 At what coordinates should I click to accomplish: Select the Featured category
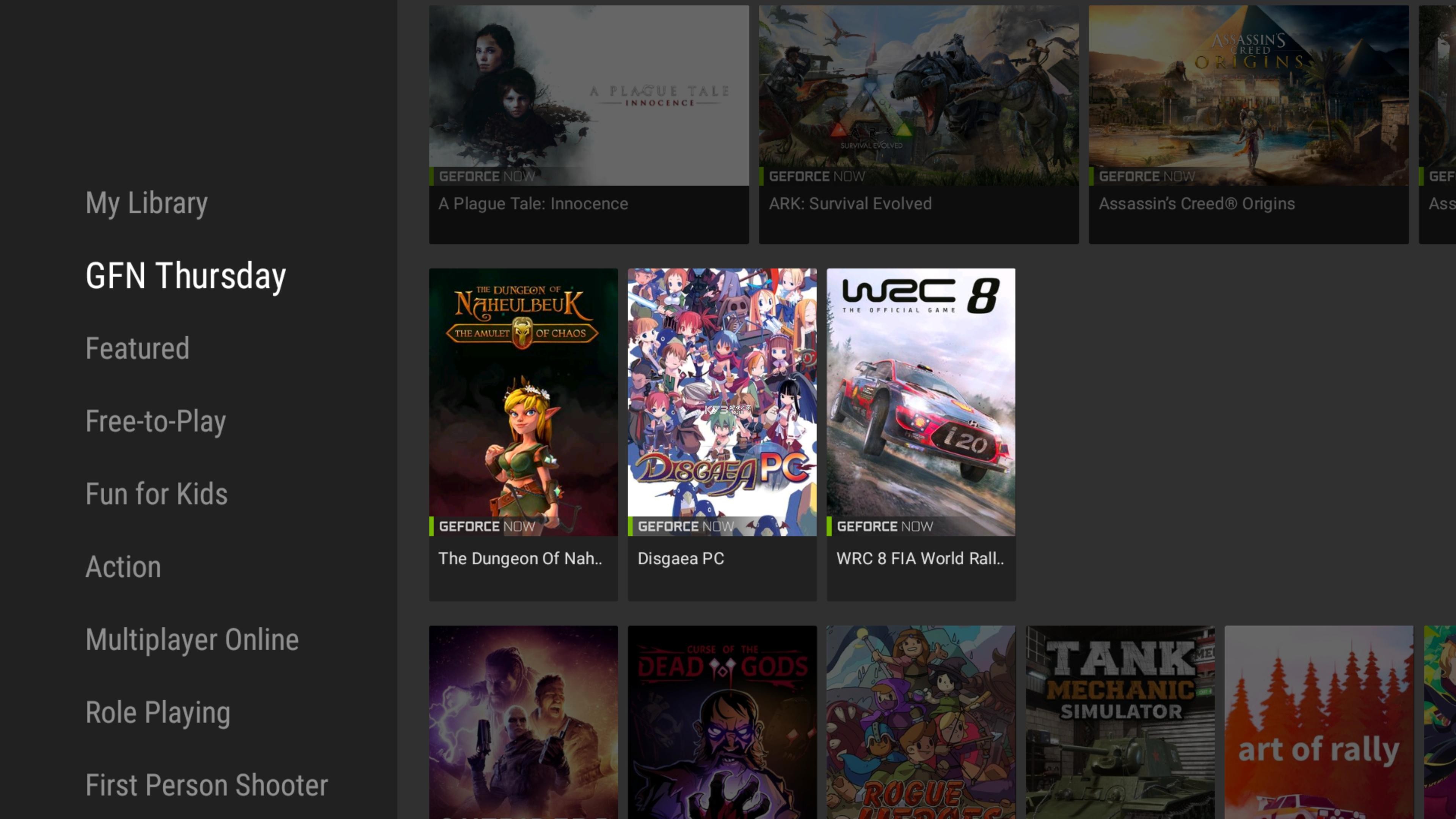[137, 348]
